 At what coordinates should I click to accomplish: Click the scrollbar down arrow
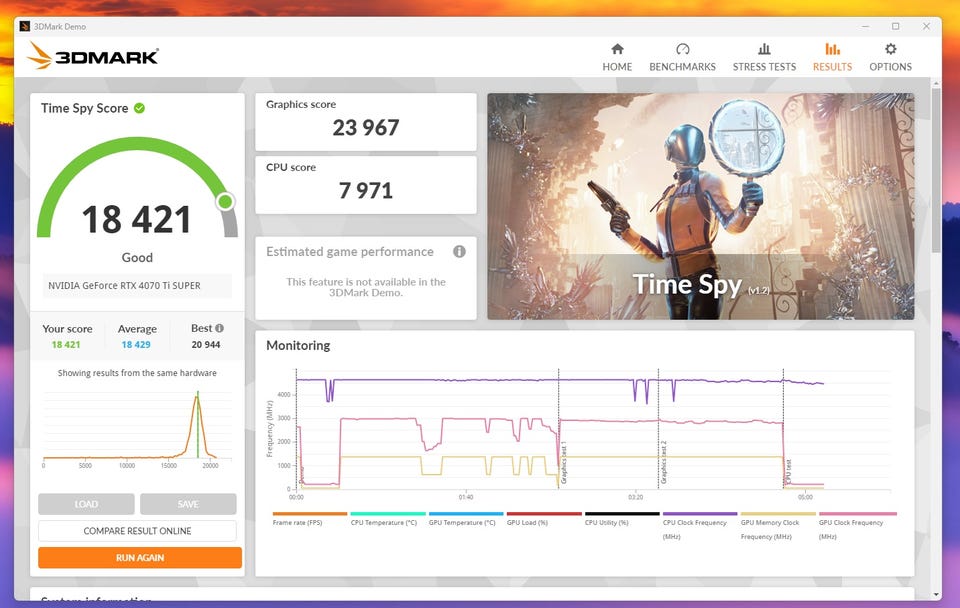(x=936, y=595)
